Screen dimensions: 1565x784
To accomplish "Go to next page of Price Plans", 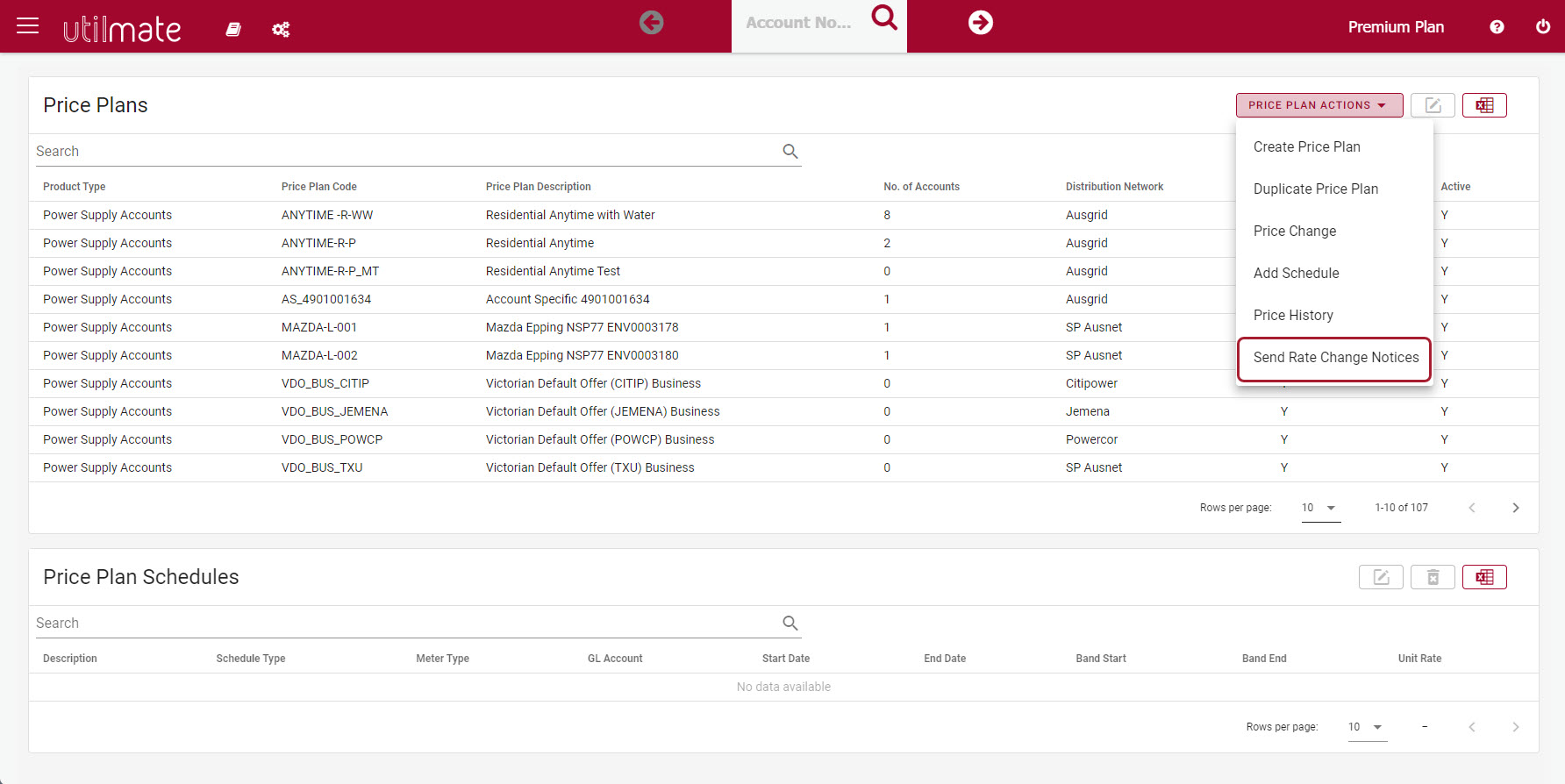I will [1516, 508].
